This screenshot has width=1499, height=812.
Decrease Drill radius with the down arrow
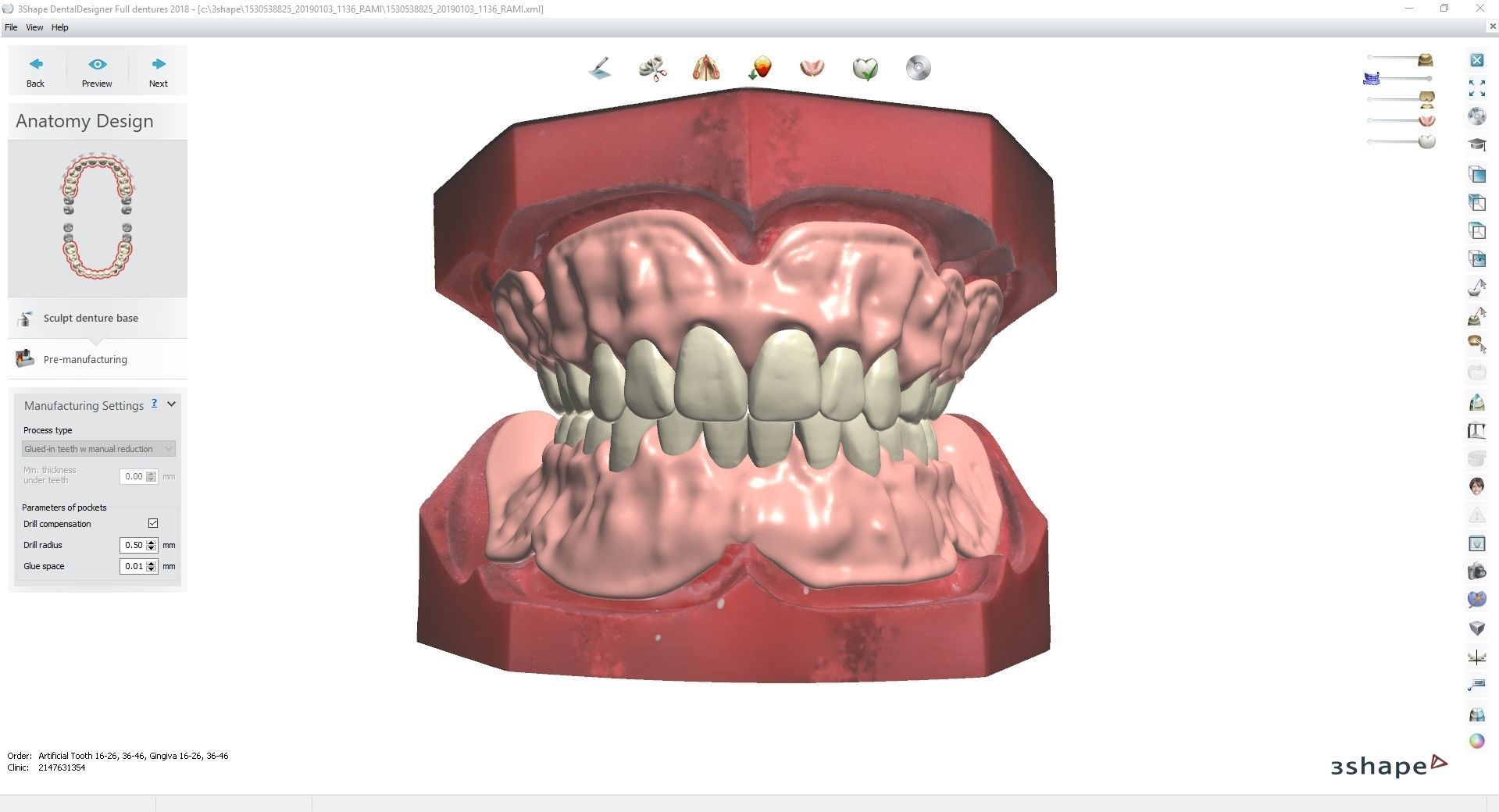tap(152, 549)
